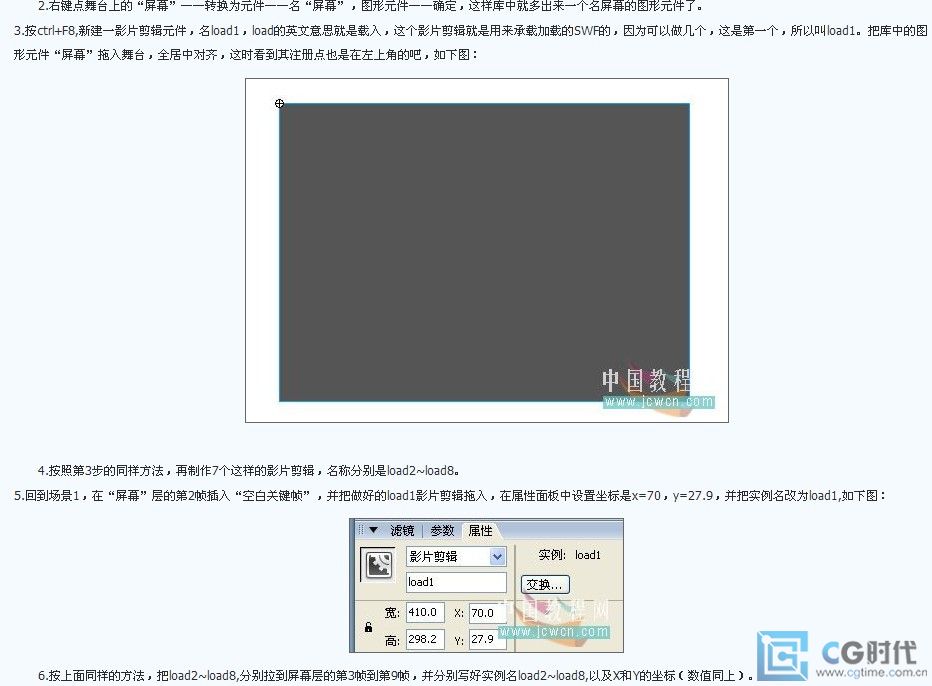Click the 高 field showing 298.2

(425, 639)
